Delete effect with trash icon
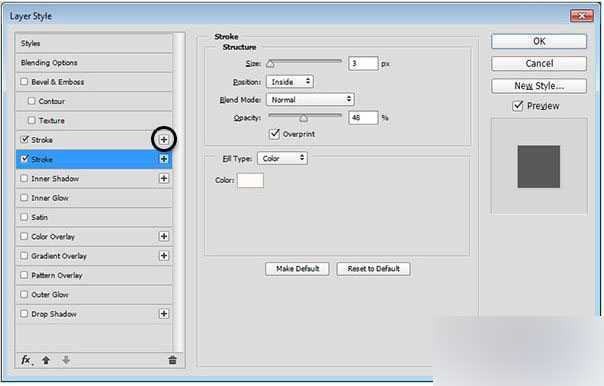Viewport: 604px width, 386px height. click(x=172, y=360)
